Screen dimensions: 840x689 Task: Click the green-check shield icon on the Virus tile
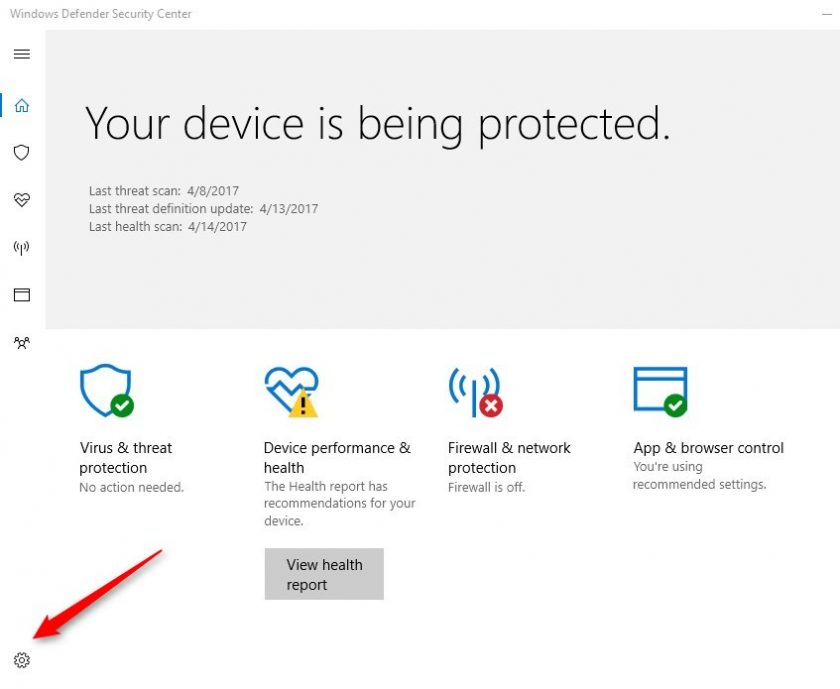pos(104,390)
